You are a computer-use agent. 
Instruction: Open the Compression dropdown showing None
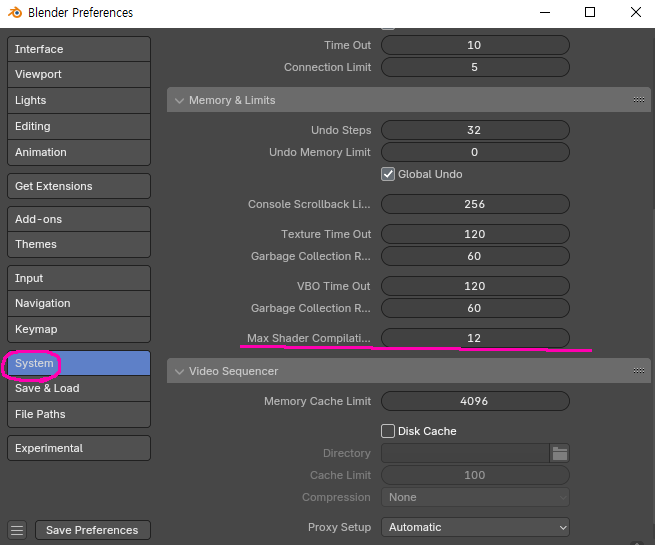click(475, 497)
